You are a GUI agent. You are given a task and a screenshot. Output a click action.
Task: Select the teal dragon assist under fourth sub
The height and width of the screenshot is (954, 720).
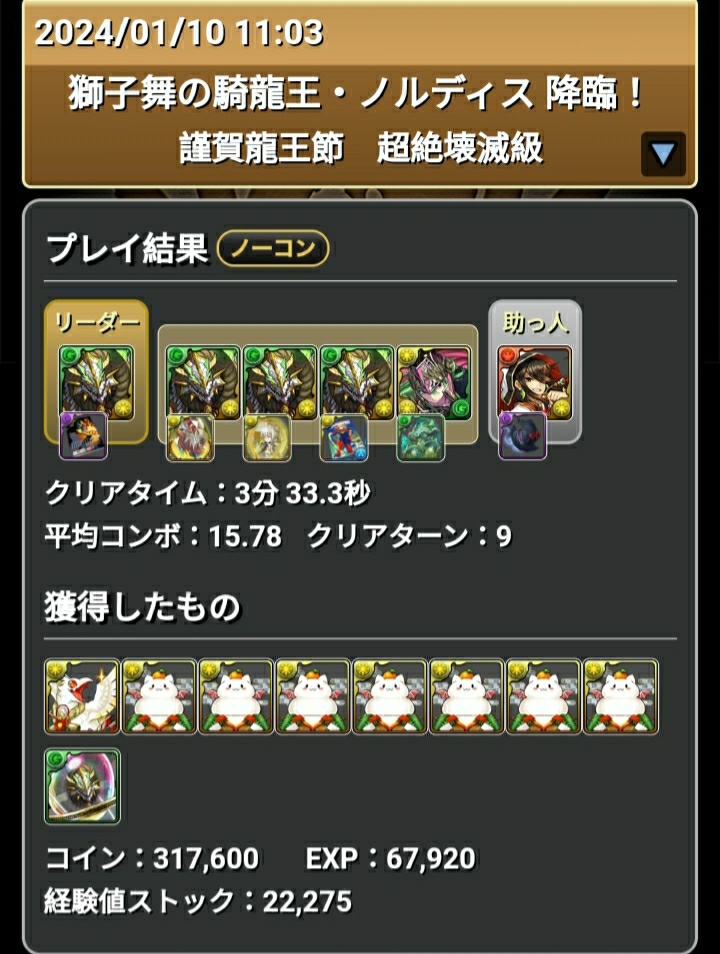[x=421, y=437]
